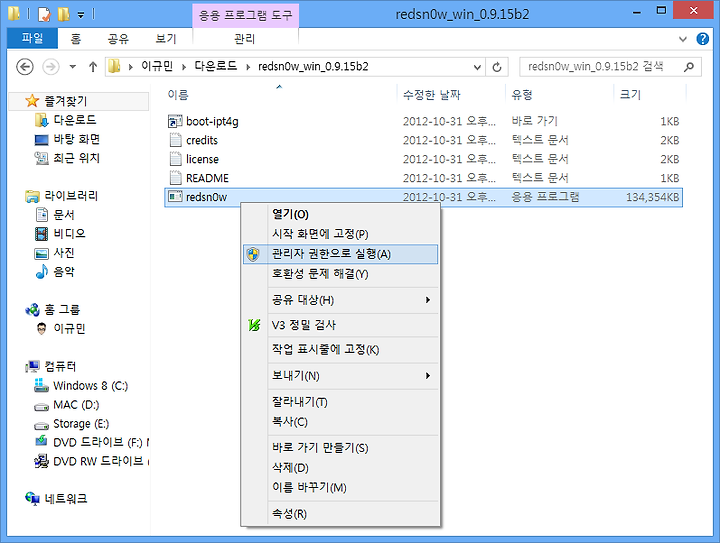
Task: Click the Network icon in sidebar
Action: pos(32,498)
